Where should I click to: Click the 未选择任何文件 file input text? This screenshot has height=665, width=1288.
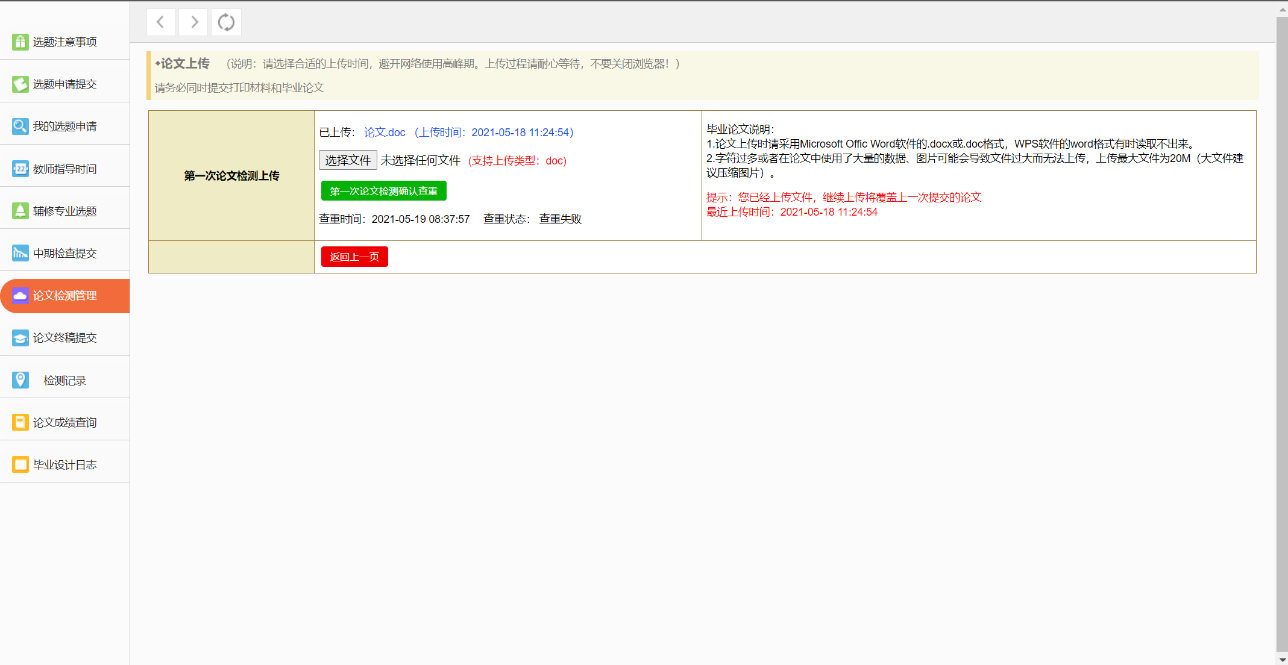[420, 160]
